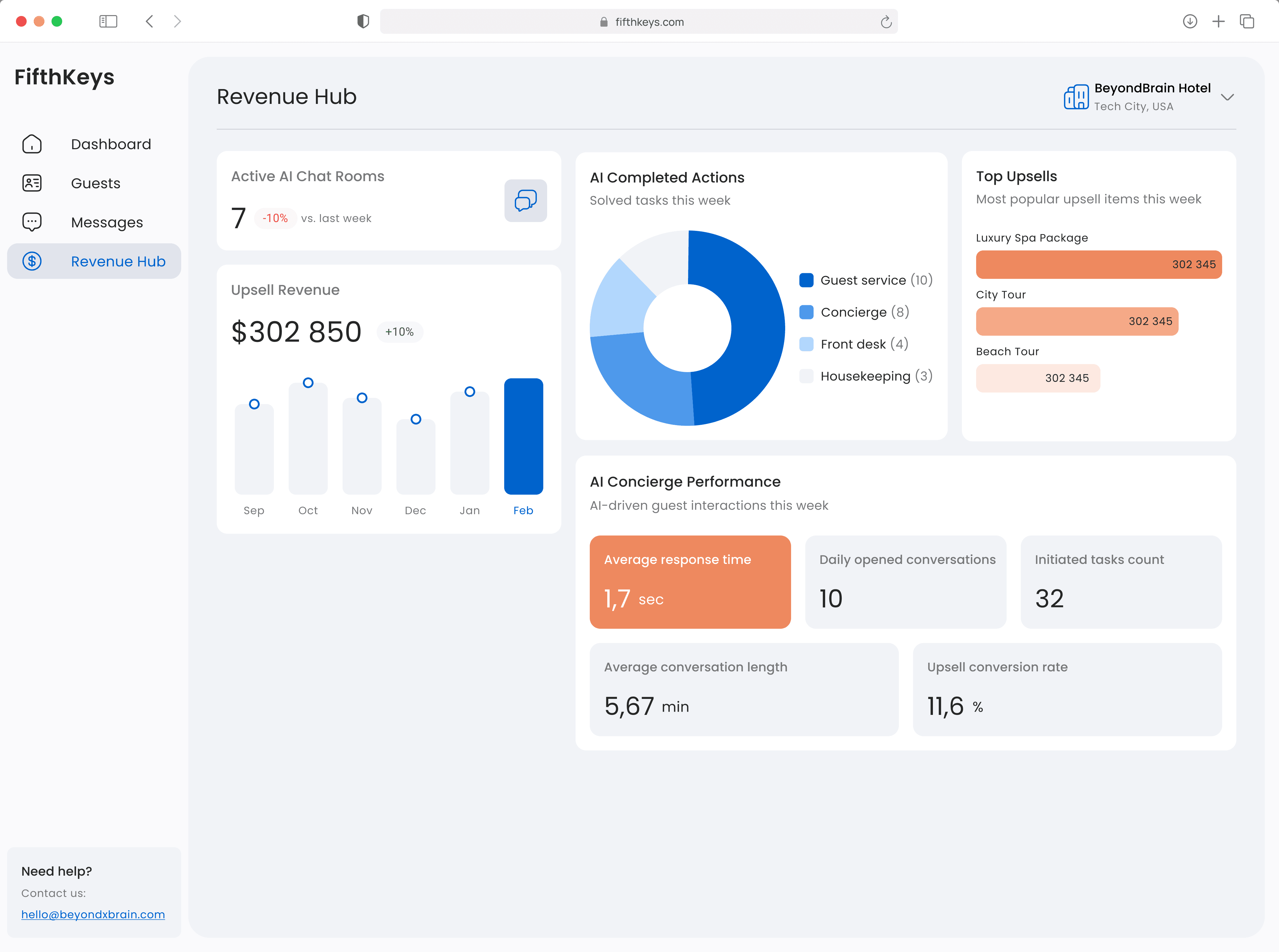
Task: Click the Messages speech bubble icon
Action: pyautogui.click(x=32, y=222)
